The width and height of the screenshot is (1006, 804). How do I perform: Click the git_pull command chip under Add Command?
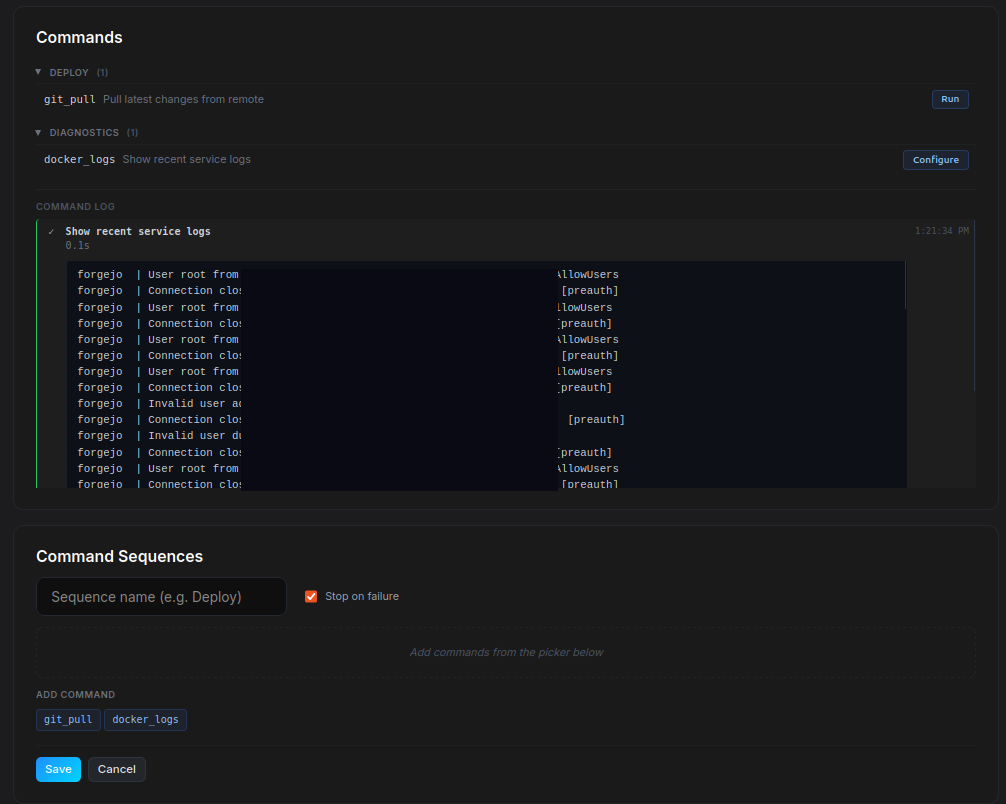[x=67, y=719]
